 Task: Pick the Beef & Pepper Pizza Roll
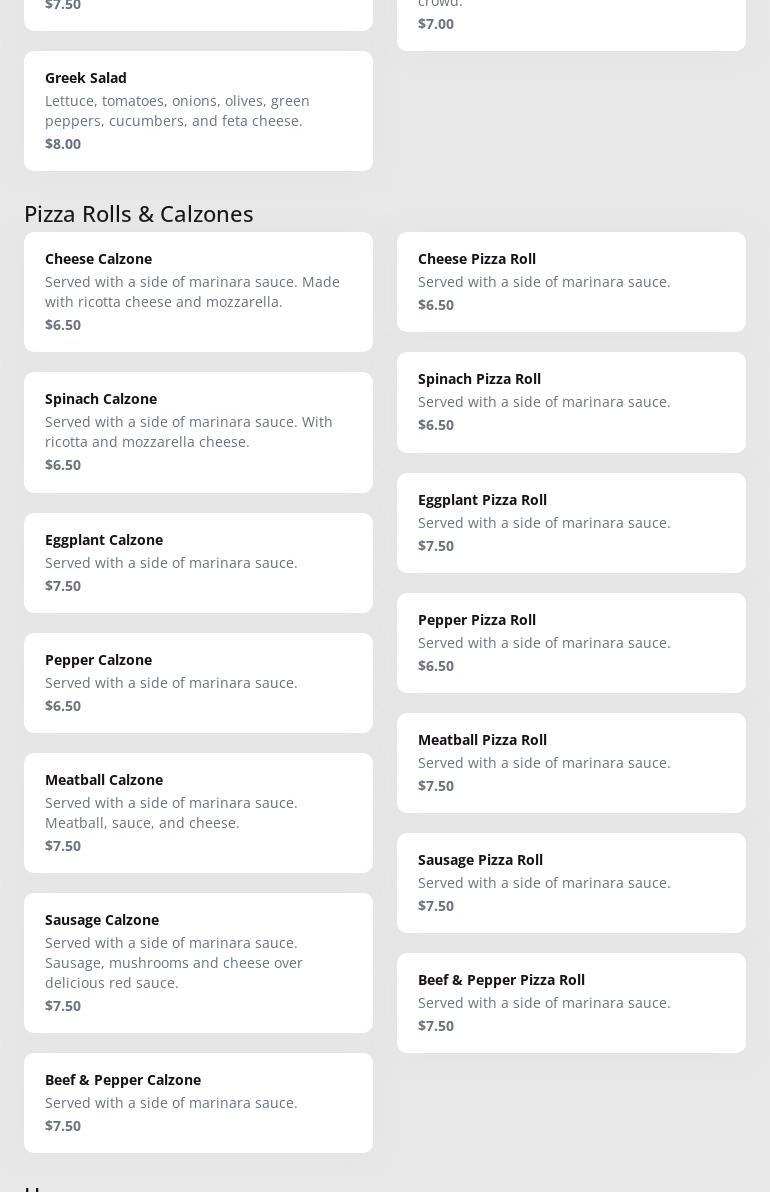(x=571, y=1002)
